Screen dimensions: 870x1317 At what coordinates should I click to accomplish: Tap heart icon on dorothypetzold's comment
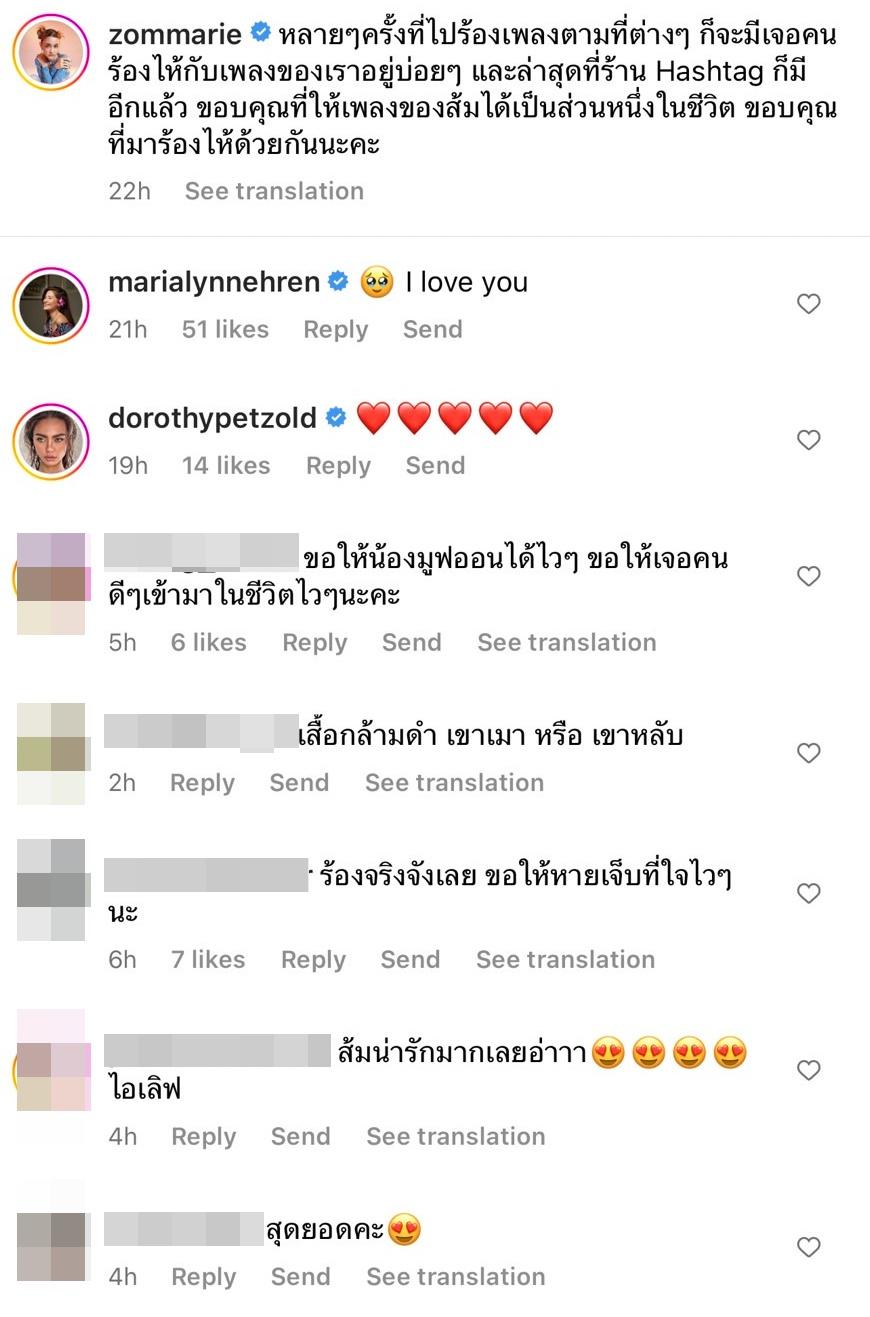(808, 440)
